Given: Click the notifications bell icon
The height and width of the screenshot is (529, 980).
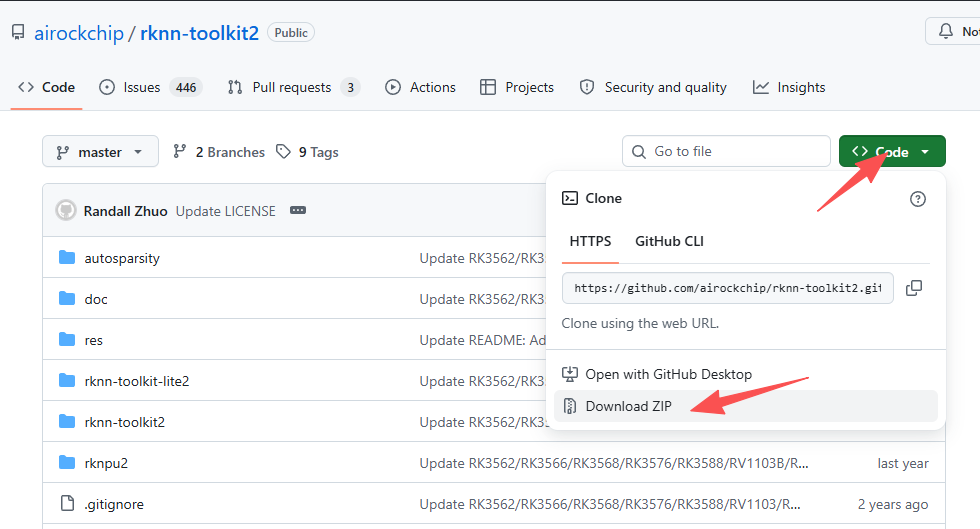Looking at the screenshot, I should pos(946,31).
